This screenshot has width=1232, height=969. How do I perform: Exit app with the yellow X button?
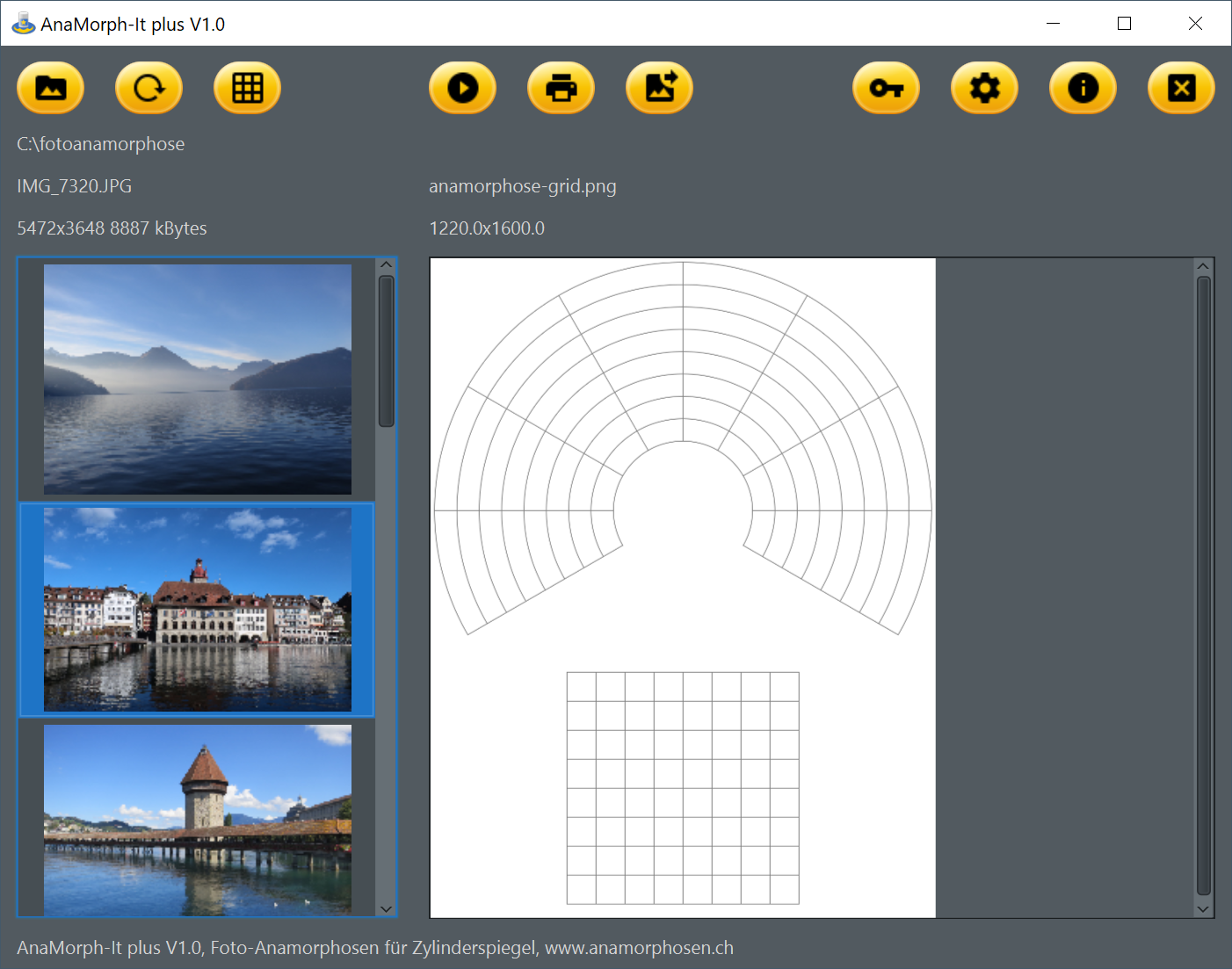pyautogui.click(x=1182, y=88)
